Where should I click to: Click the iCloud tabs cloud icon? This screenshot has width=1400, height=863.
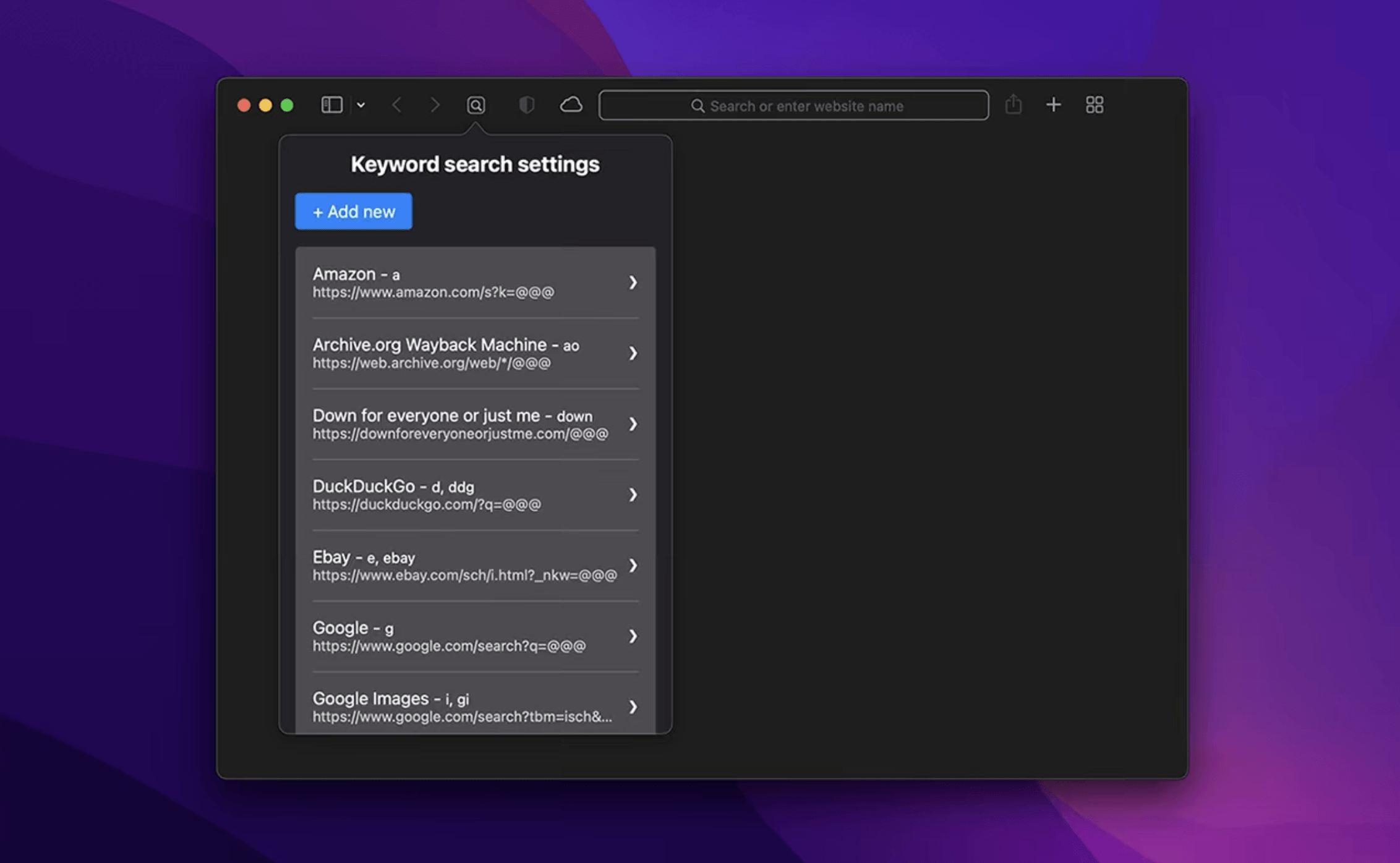pos(571,105)
